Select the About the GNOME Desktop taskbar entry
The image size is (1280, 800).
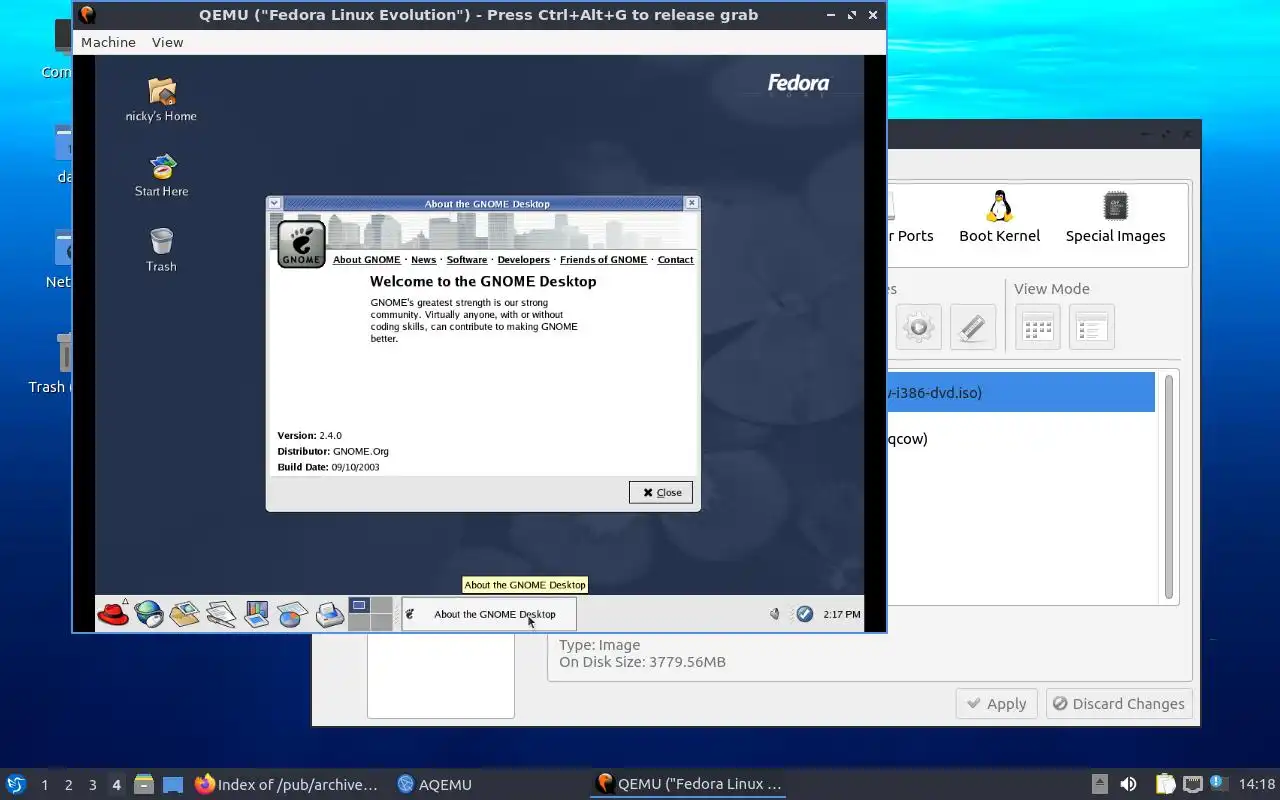click(x=488, y=614)
